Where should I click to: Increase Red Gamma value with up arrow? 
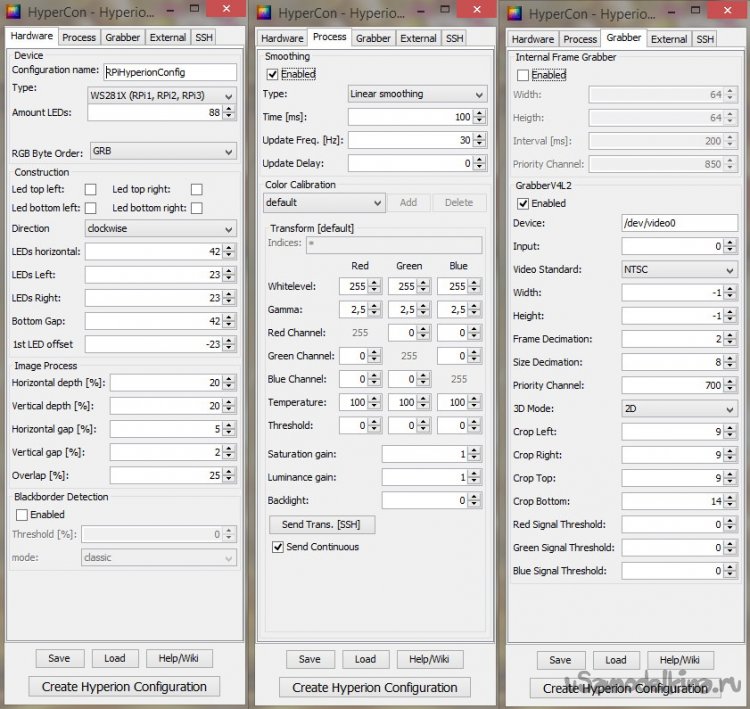tap(373, 306)
